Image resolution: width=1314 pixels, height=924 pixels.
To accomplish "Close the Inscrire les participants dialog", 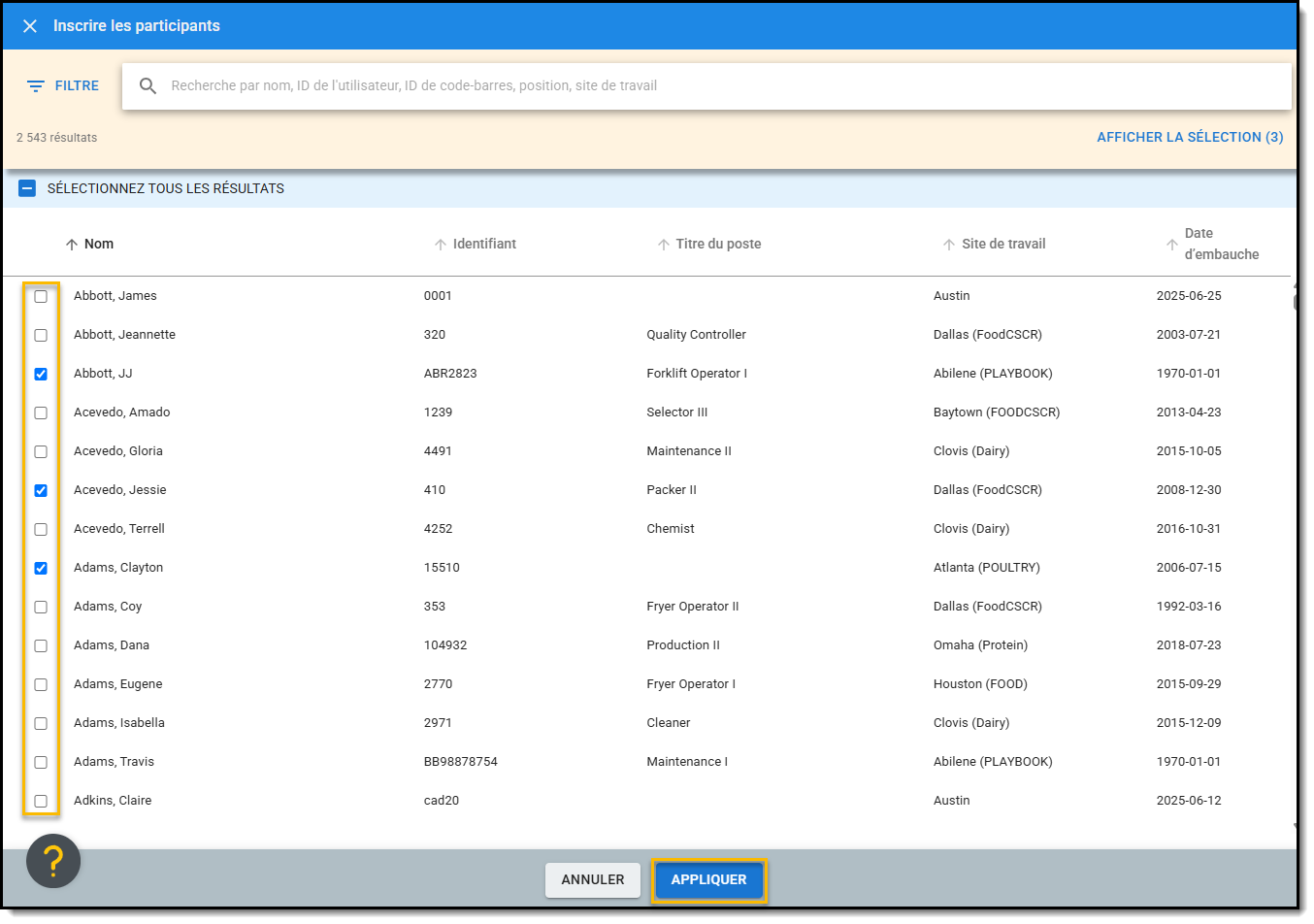I will pyautogui.click(x=30, y=26).
